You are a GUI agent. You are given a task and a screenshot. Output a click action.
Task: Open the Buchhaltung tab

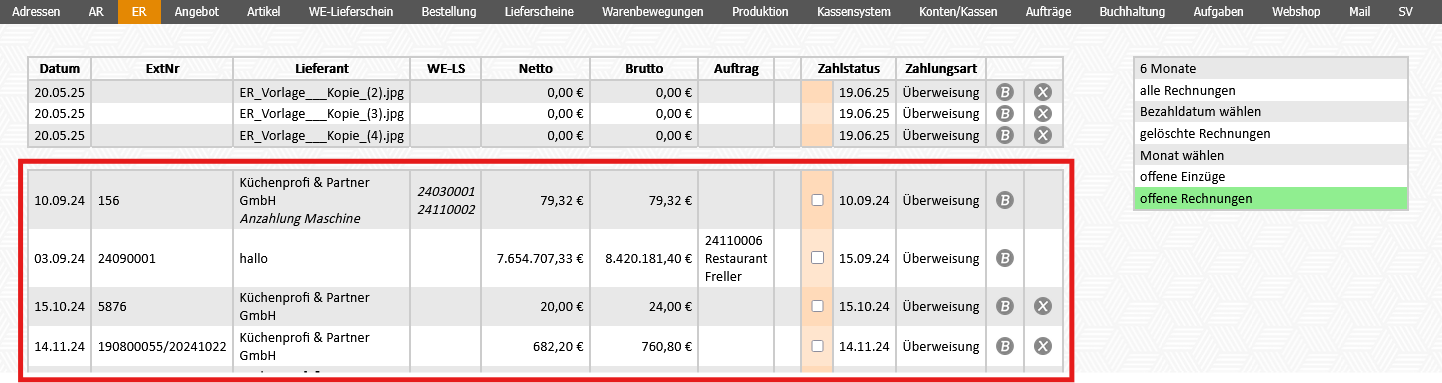point(1131,12)
